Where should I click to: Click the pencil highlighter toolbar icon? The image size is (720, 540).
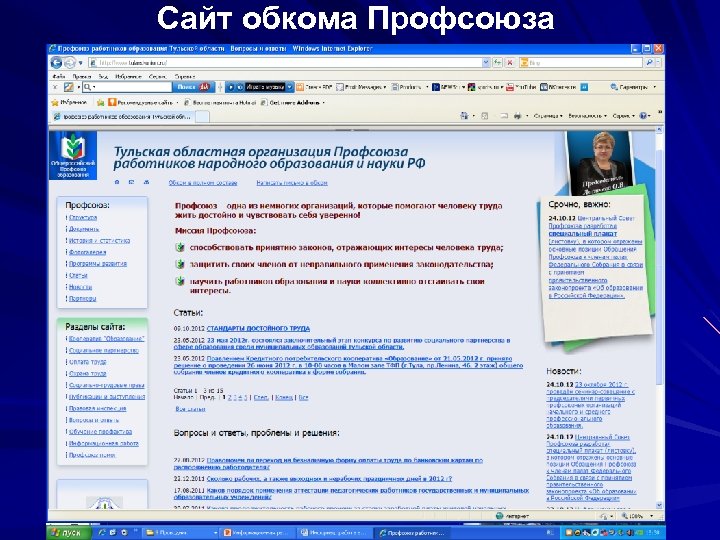69,87
